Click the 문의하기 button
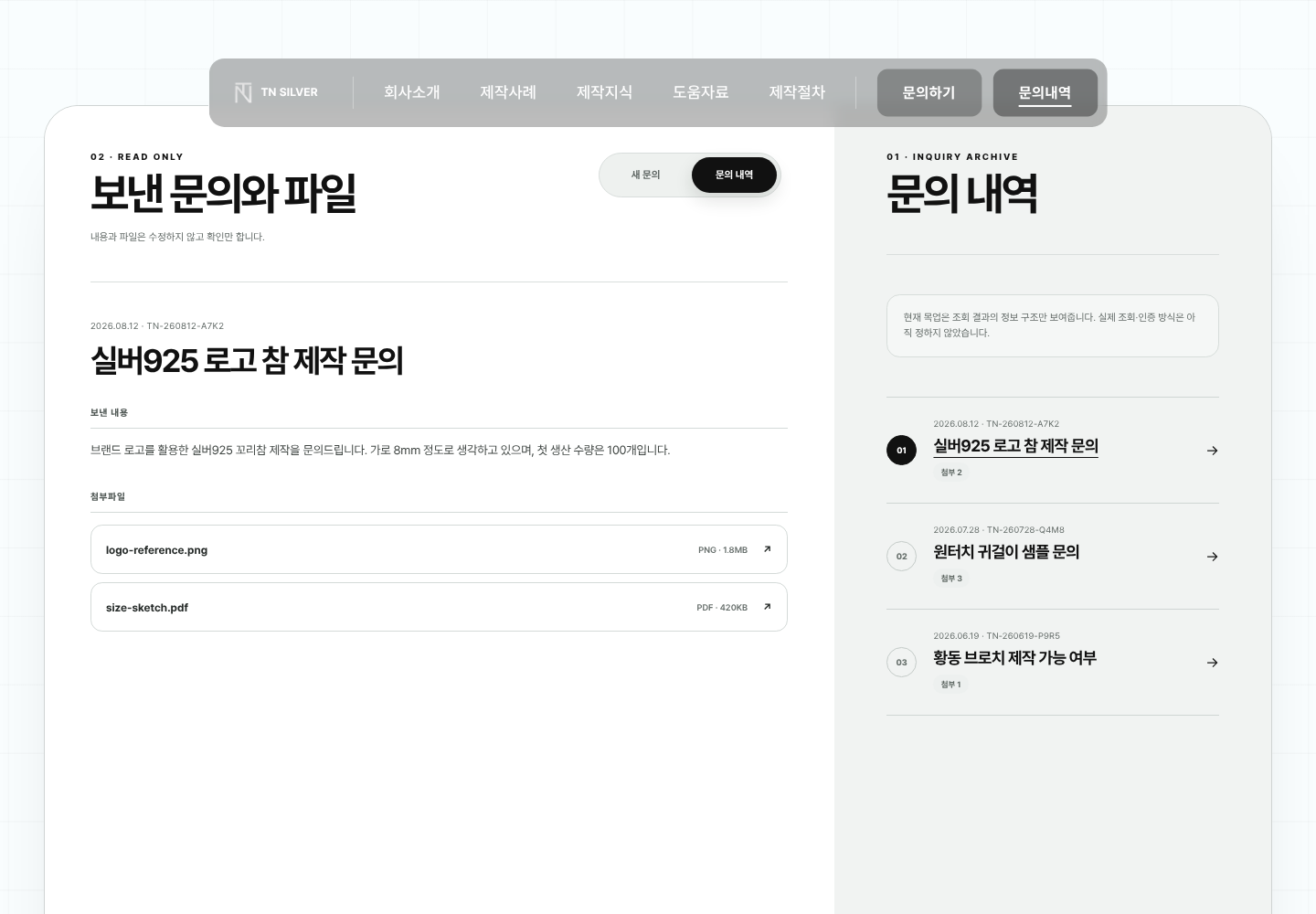Screen dimensions: 1316x914 [x=929, y=92]
